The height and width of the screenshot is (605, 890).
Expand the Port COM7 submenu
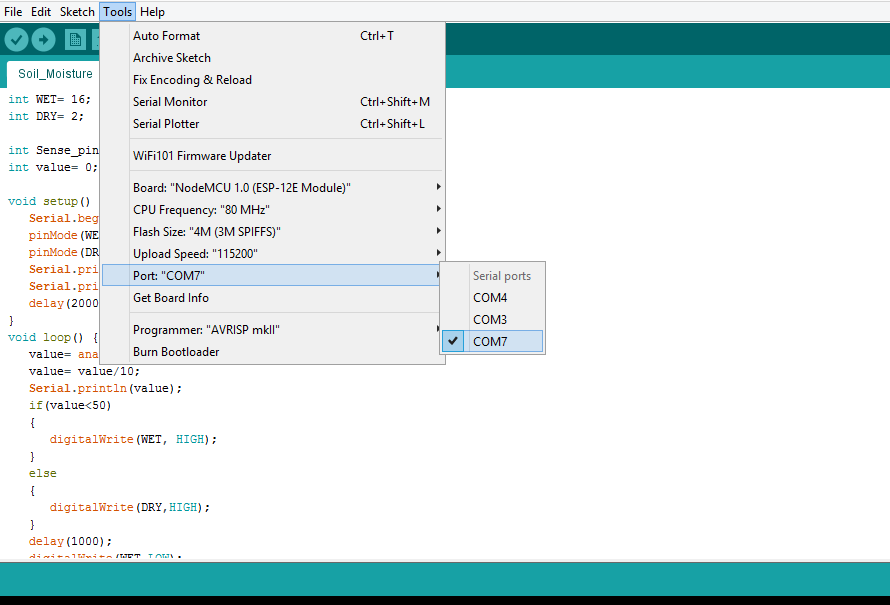point(272,275)
